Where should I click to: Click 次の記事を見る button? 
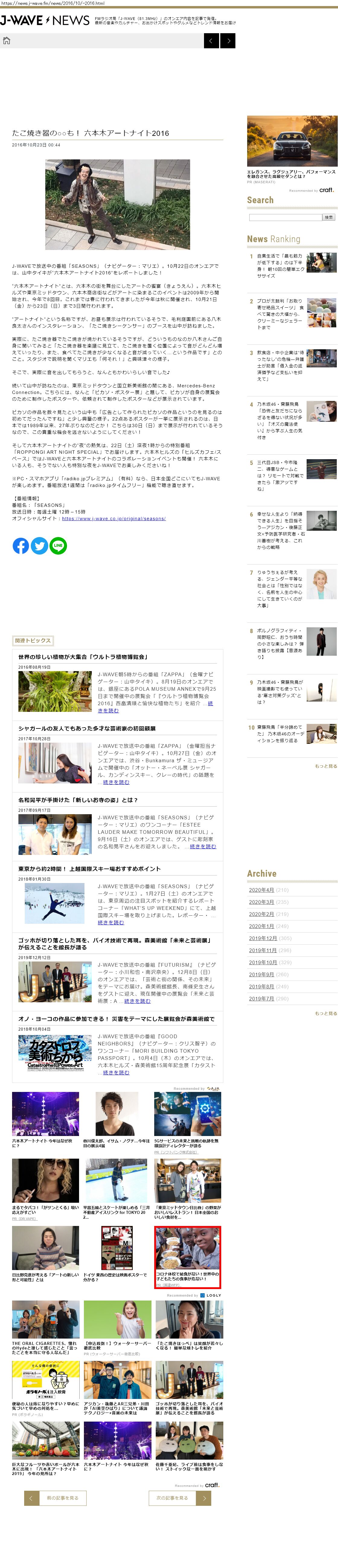[172, 1497]
